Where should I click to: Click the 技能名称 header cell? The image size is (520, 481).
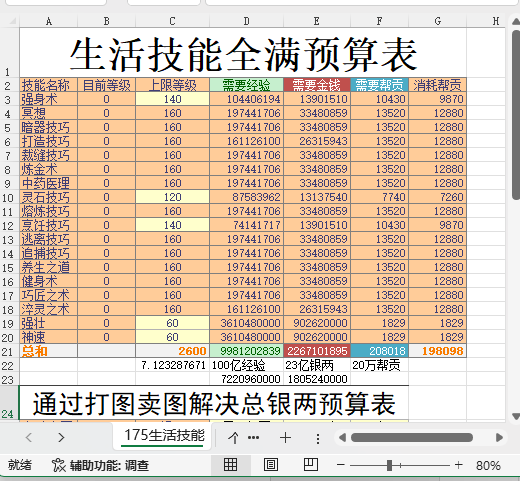49,85
